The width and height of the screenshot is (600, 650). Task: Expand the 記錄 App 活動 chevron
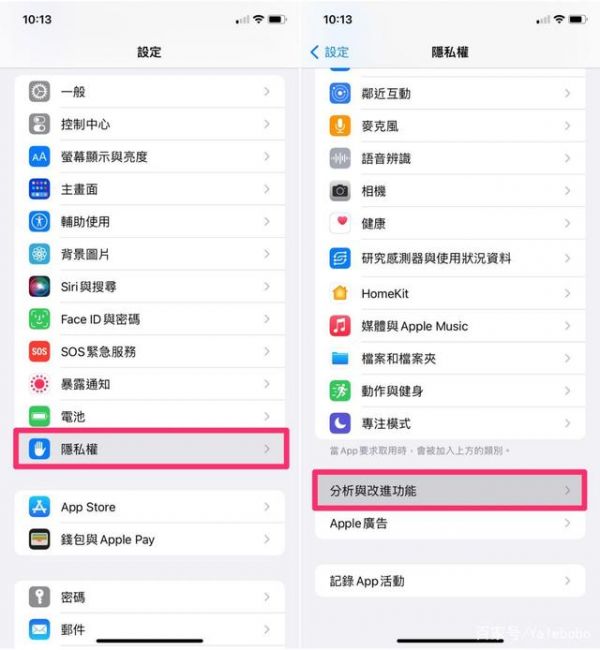pos(568,581)
